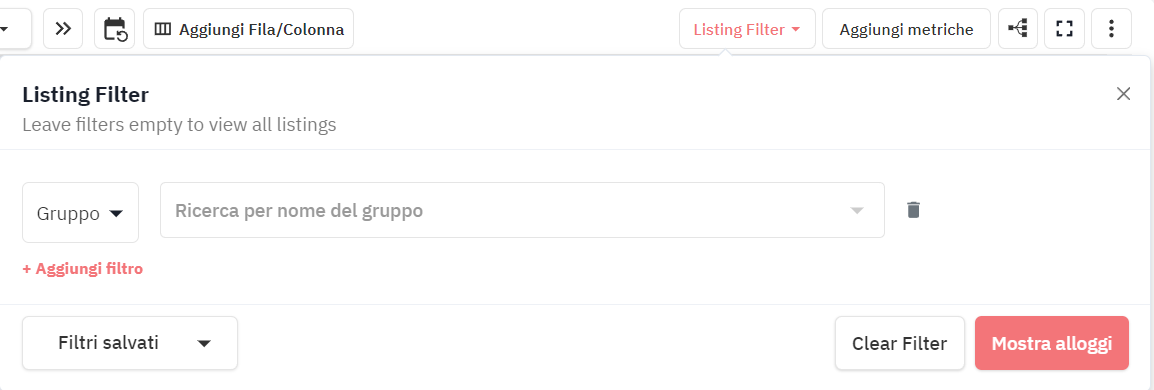Toggle fullscreen mode icon
Screen dimensions: 1154x390
pos(1064,29)
